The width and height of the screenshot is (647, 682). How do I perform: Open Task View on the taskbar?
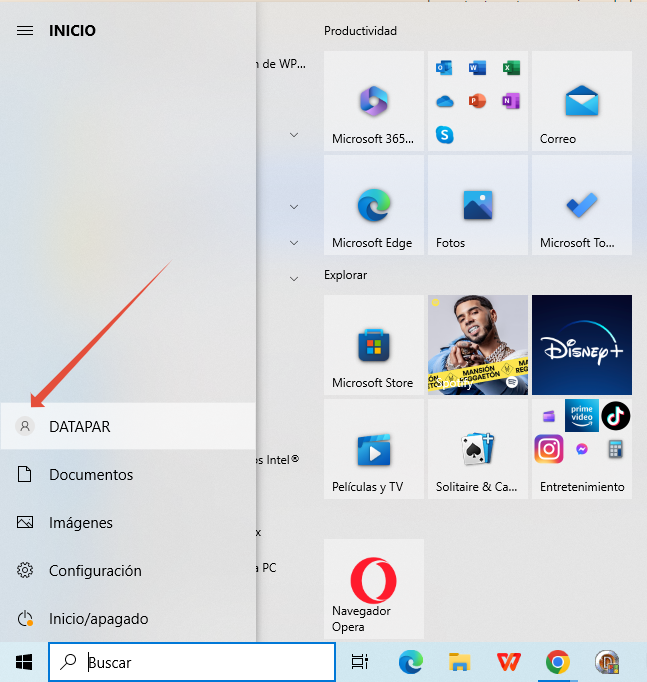(360, 662)
